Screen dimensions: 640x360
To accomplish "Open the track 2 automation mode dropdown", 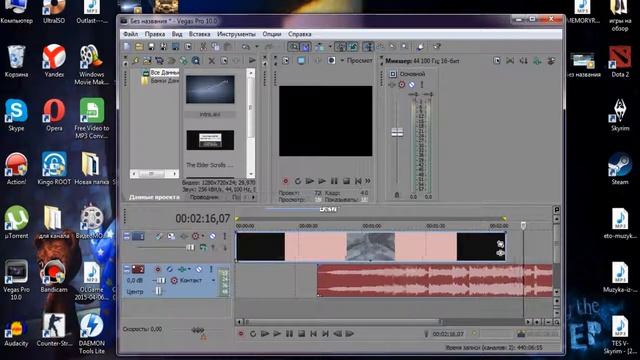I will coord(213,280).
